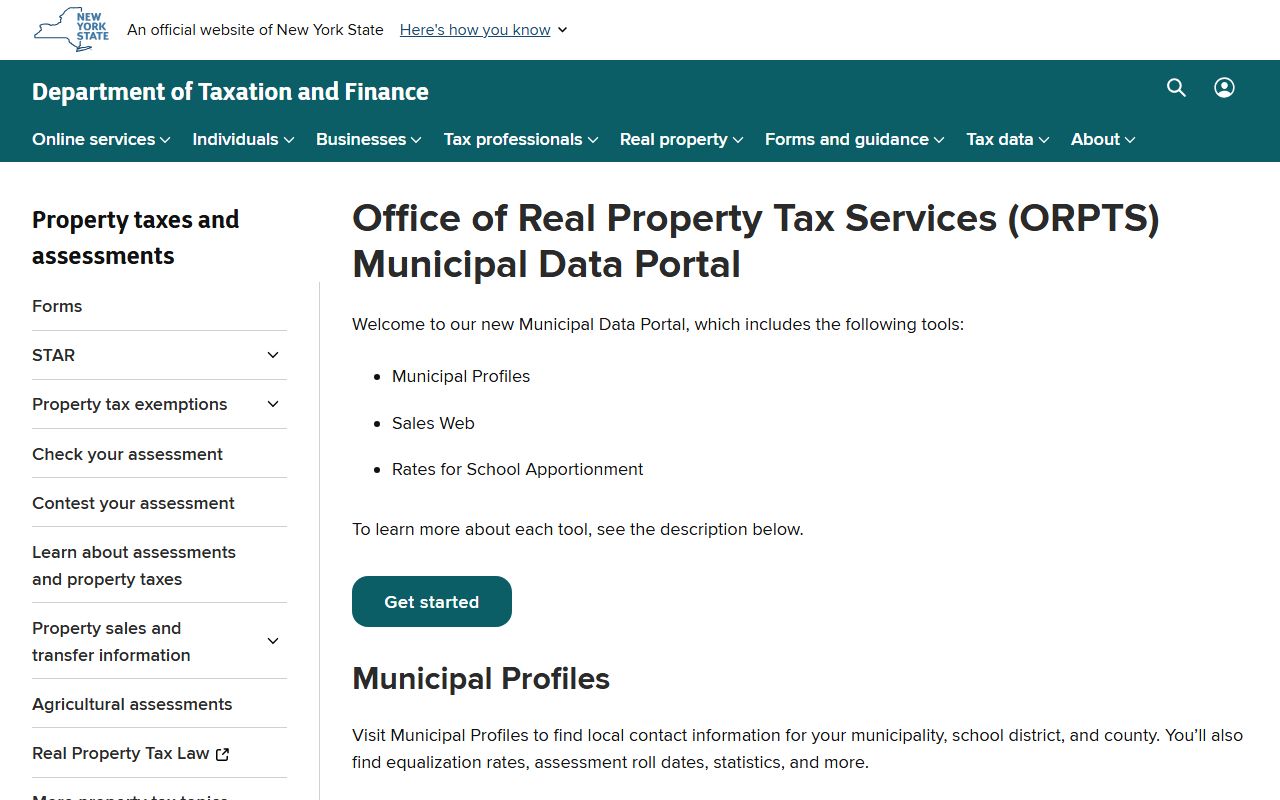1280x800 pixels.
Task: Open Contest your assessment link
Action: click(133, 503)
